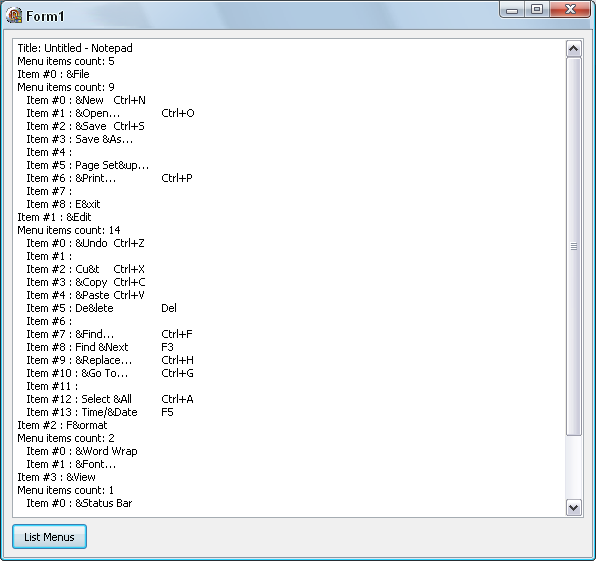This screenshot has height=561, width=596.
Task: Click the 'Menu items count: 14' line
Action: point(69,230)
